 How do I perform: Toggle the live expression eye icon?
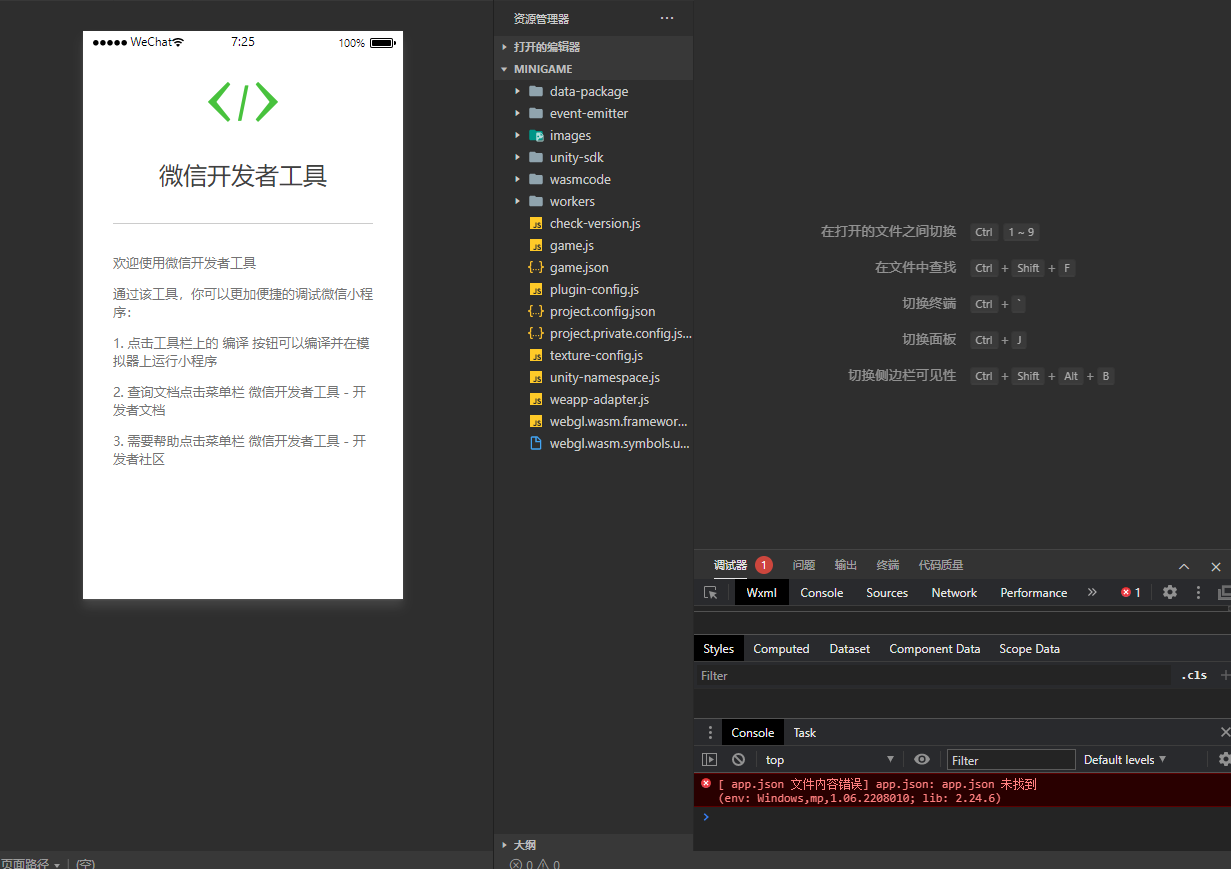922,760
